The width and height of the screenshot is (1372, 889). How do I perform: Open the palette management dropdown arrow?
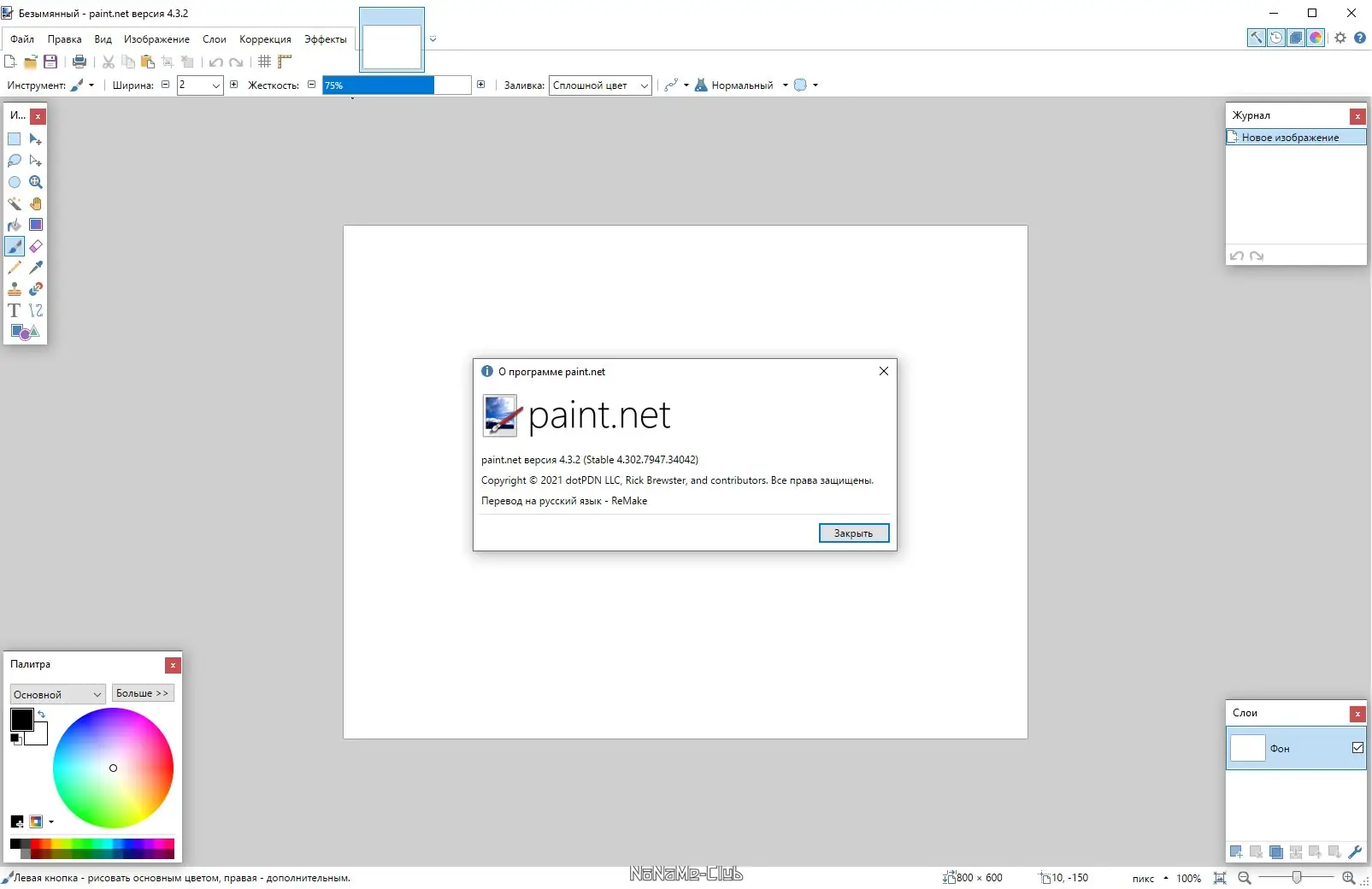(51, 822)
